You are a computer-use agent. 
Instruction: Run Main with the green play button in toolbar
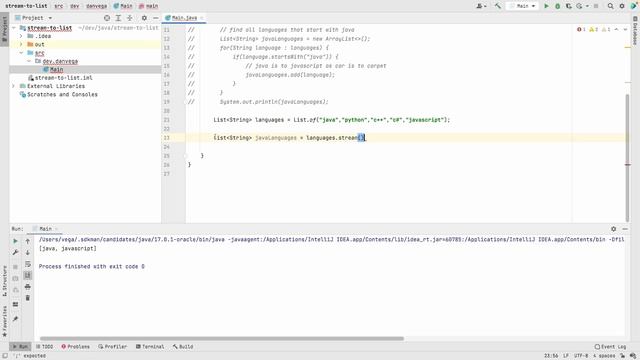(546, 6)
